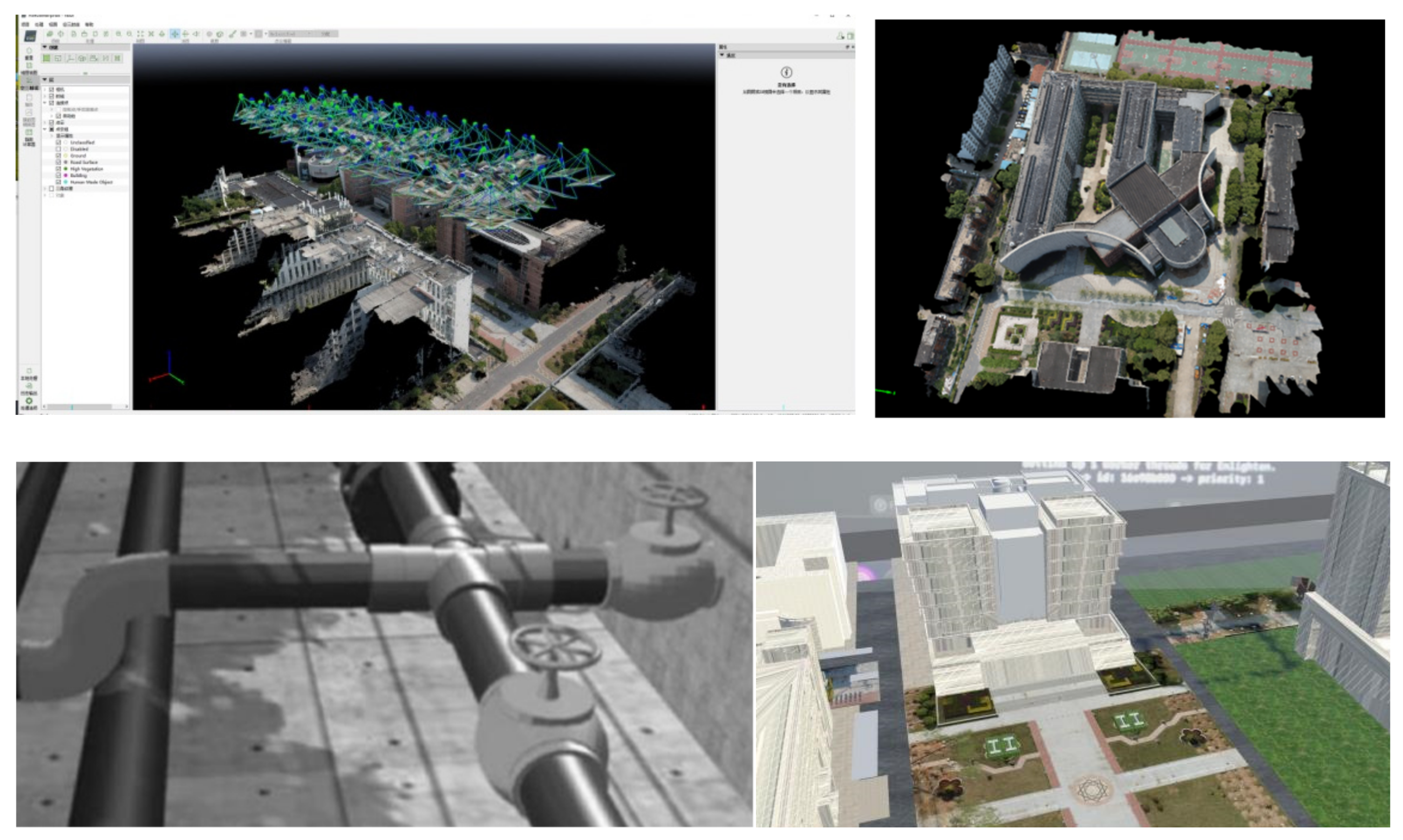1403x840 pixels.
Task: Click the highlighted pan/move view tool
Action: [175, 34]
